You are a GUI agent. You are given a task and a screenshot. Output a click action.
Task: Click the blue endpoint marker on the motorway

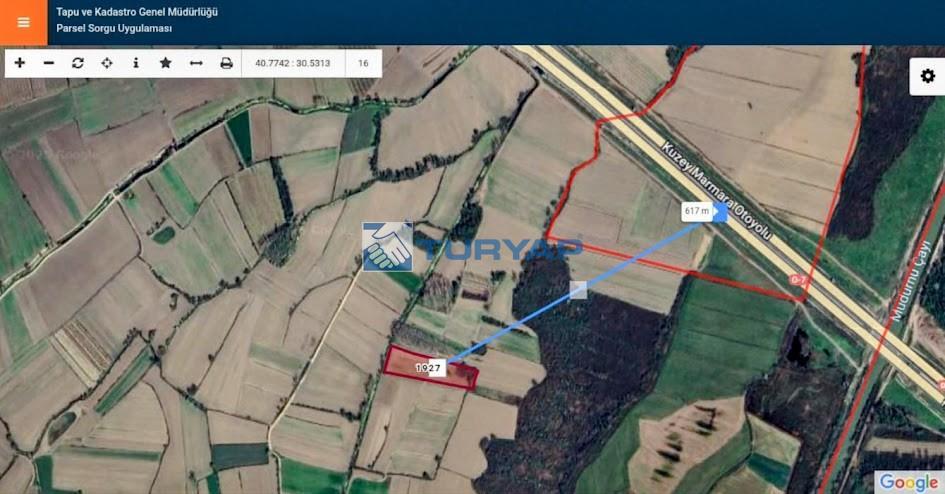(720, 212)
